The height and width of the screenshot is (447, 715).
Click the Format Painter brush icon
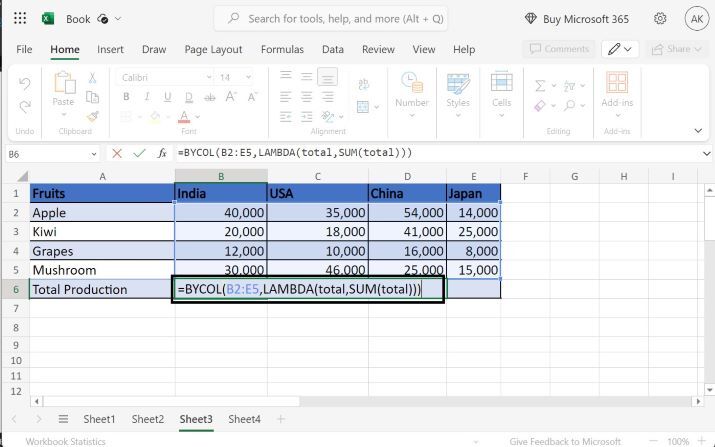pyautogui.click(x=93, y=116)
